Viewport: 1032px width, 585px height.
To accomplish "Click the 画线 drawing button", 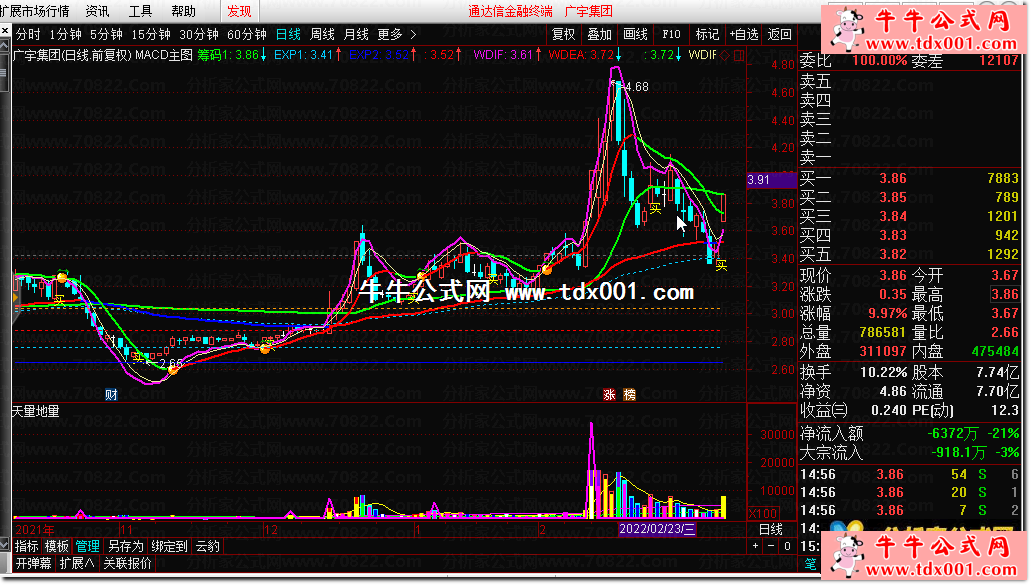I will click(635, 34).
